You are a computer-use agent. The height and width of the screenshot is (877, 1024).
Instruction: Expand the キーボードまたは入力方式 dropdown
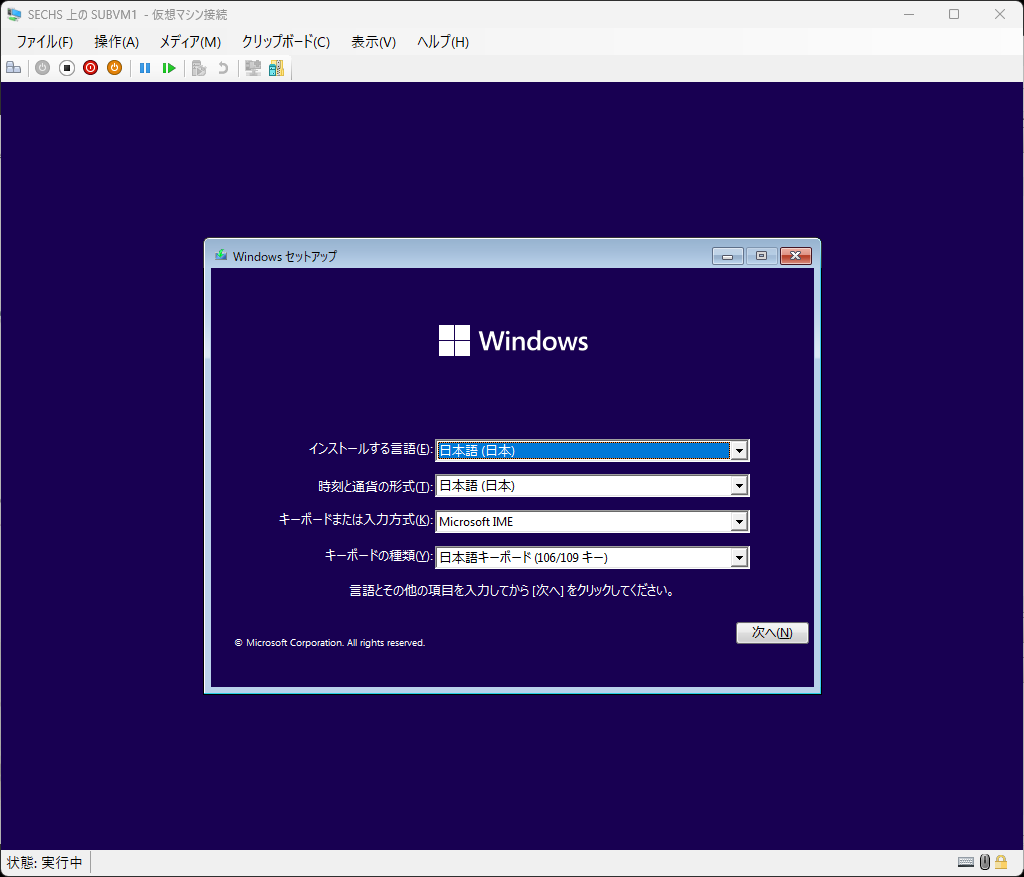pyautogui.click(x=739, y=522)
